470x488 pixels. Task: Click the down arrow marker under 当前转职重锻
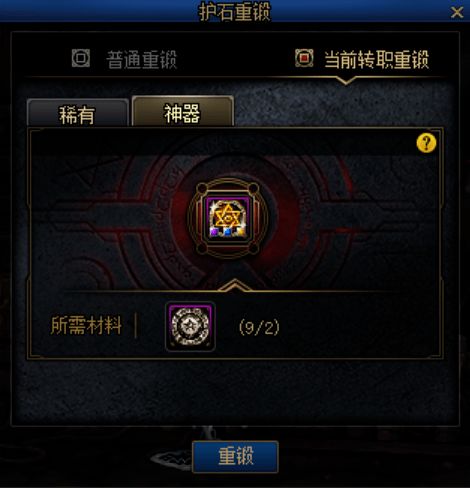[345, 80]
